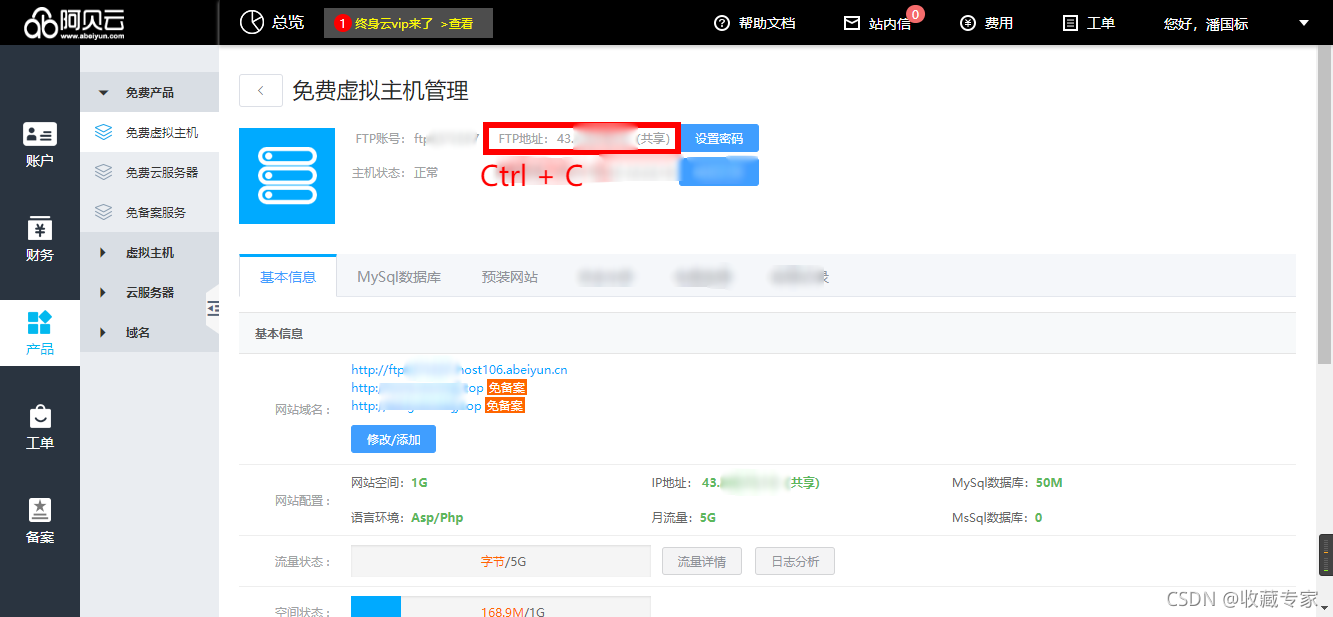Screen dimensions: 1333x617
Task: Click the 修改/添加 domain button
Action: pos(393,439)
